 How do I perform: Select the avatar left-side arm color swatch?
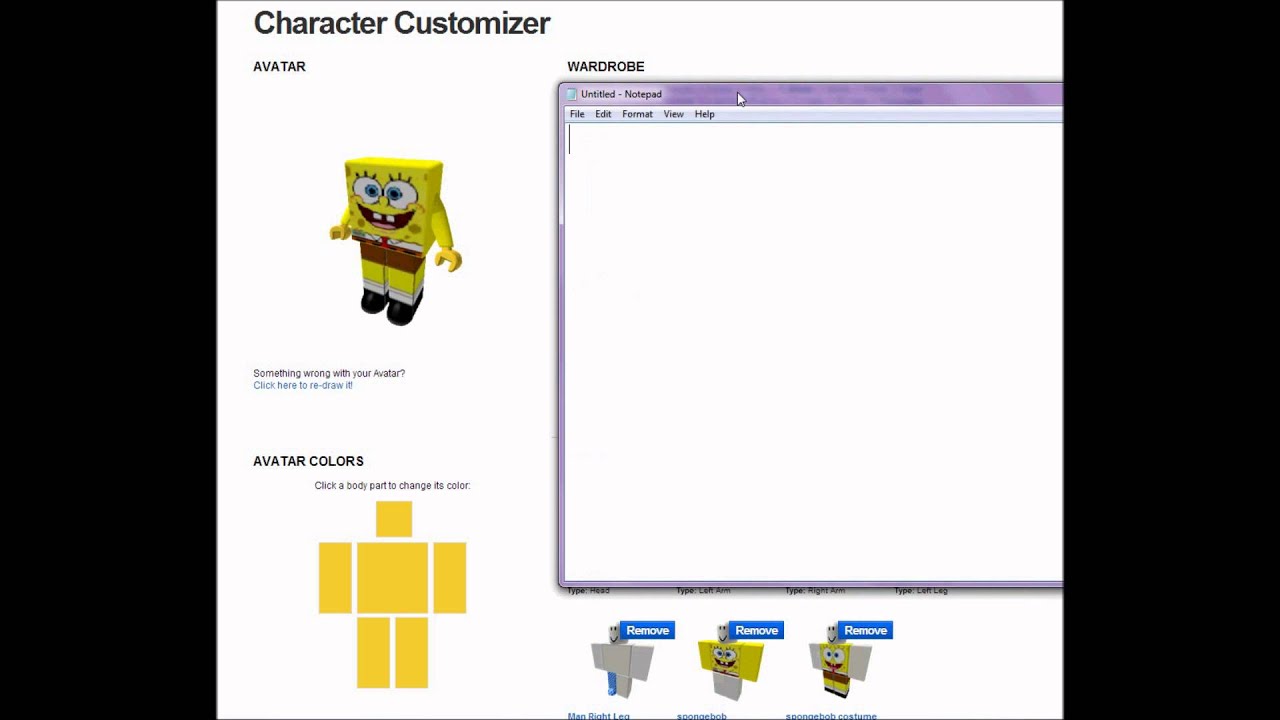pyautogui.click(x=335, y=578)
